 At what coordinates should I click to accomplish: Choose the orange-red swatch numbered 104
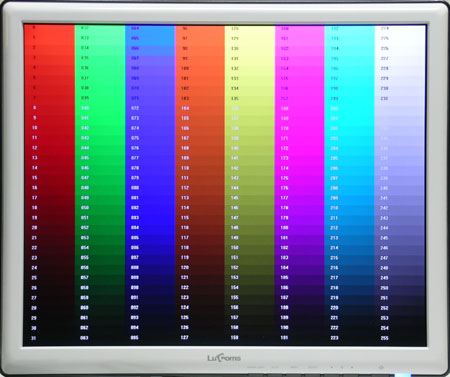pos(200,108)
